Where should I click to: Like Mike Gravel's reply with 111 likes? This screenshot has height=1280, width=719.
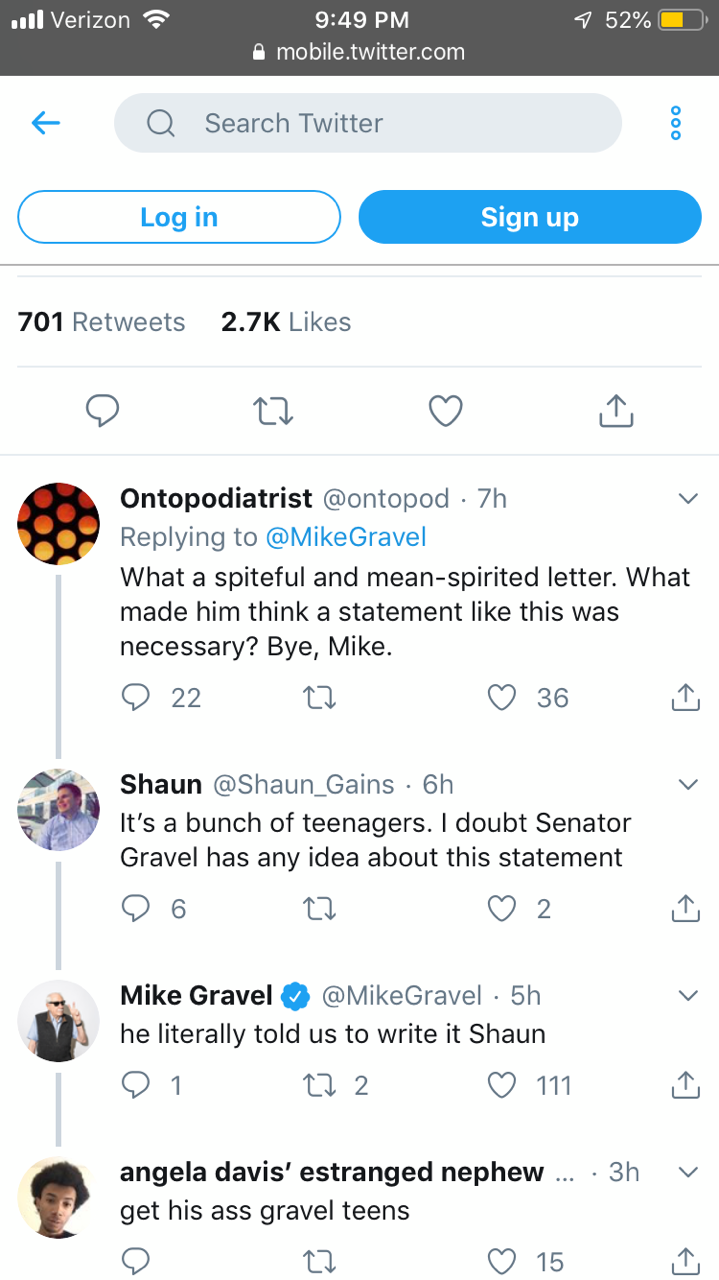[x=503, y=1085]
